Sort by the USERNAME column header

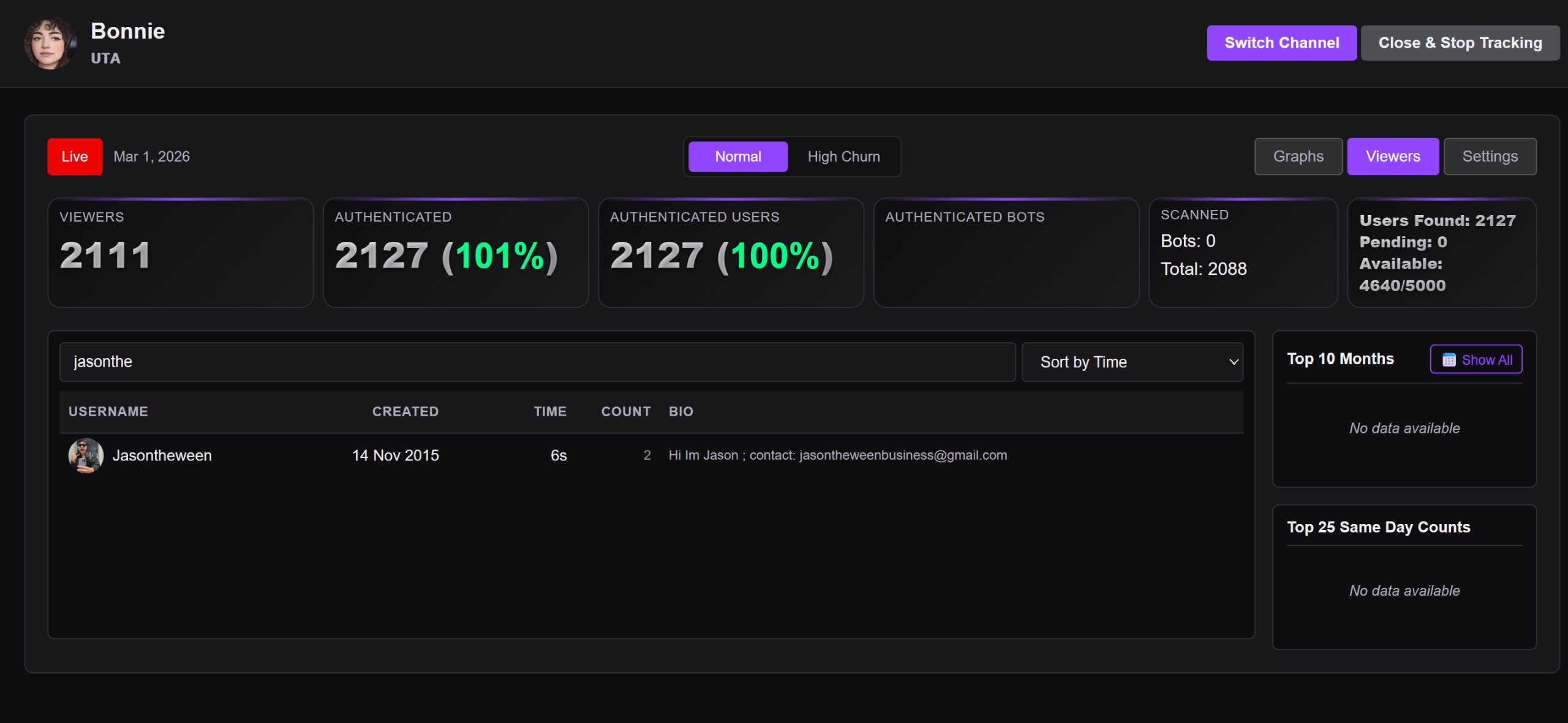tap(108, 411)
